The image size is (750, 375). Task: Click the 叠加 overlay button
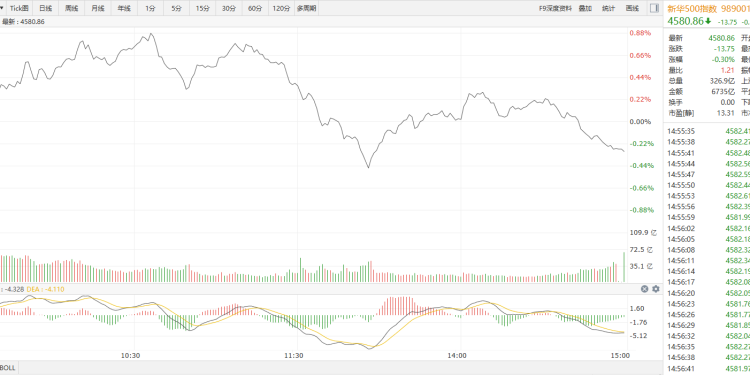point(585,8)
